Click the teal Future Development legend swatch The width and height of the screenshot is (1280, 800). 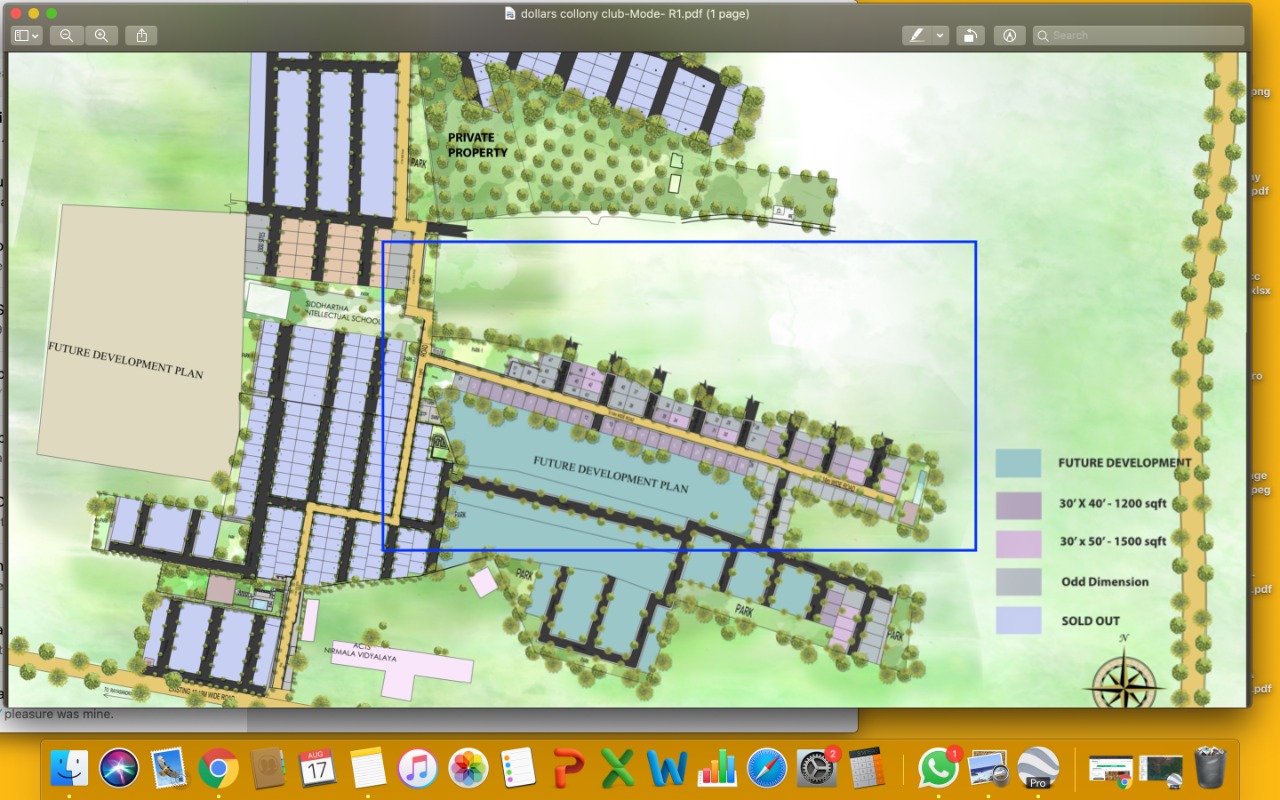click(x=1018, y=463)
